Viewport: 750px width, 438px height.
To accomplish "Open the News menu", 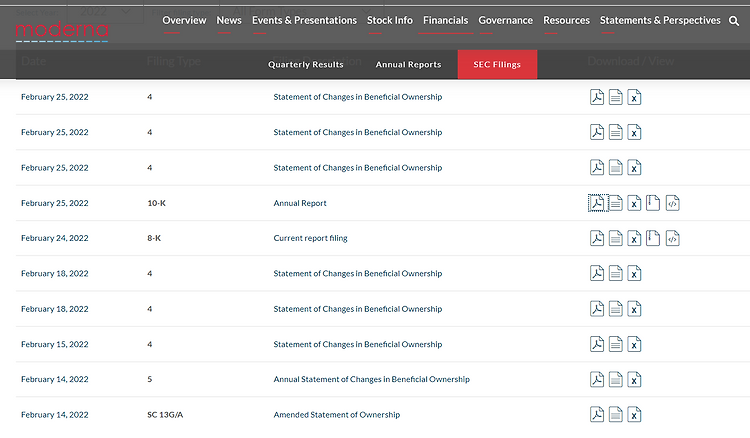I will pyautogui.click(x=229, y=20).
